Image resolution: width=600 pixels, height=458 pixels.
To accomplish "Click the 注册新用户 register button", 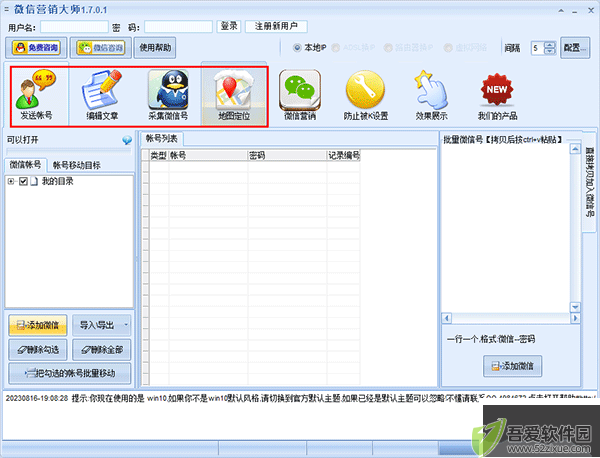I will 276,26.
